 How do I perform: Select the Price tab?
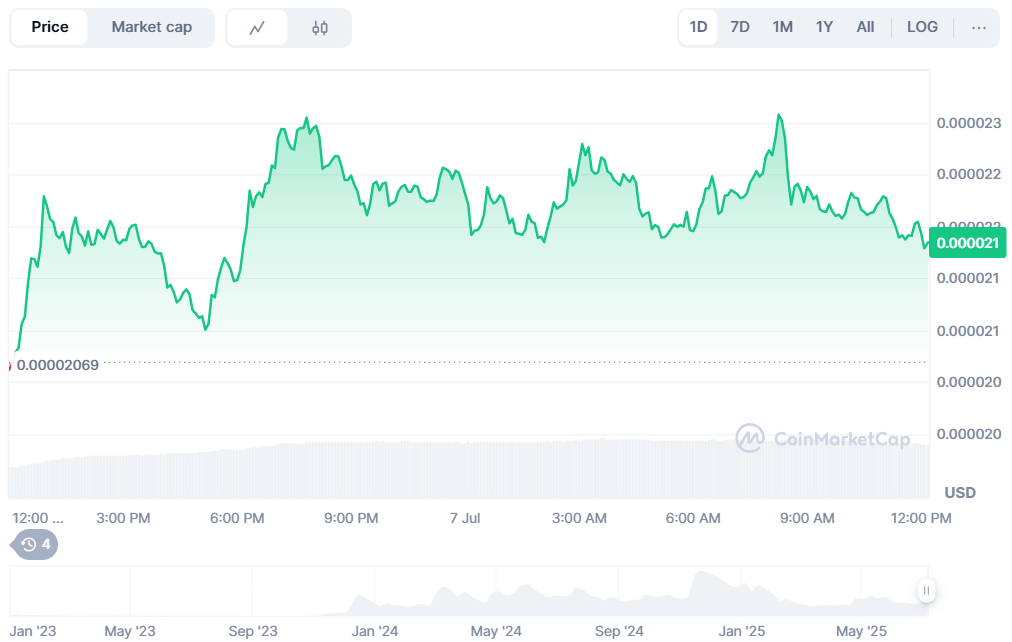click(x=50, y=27)
